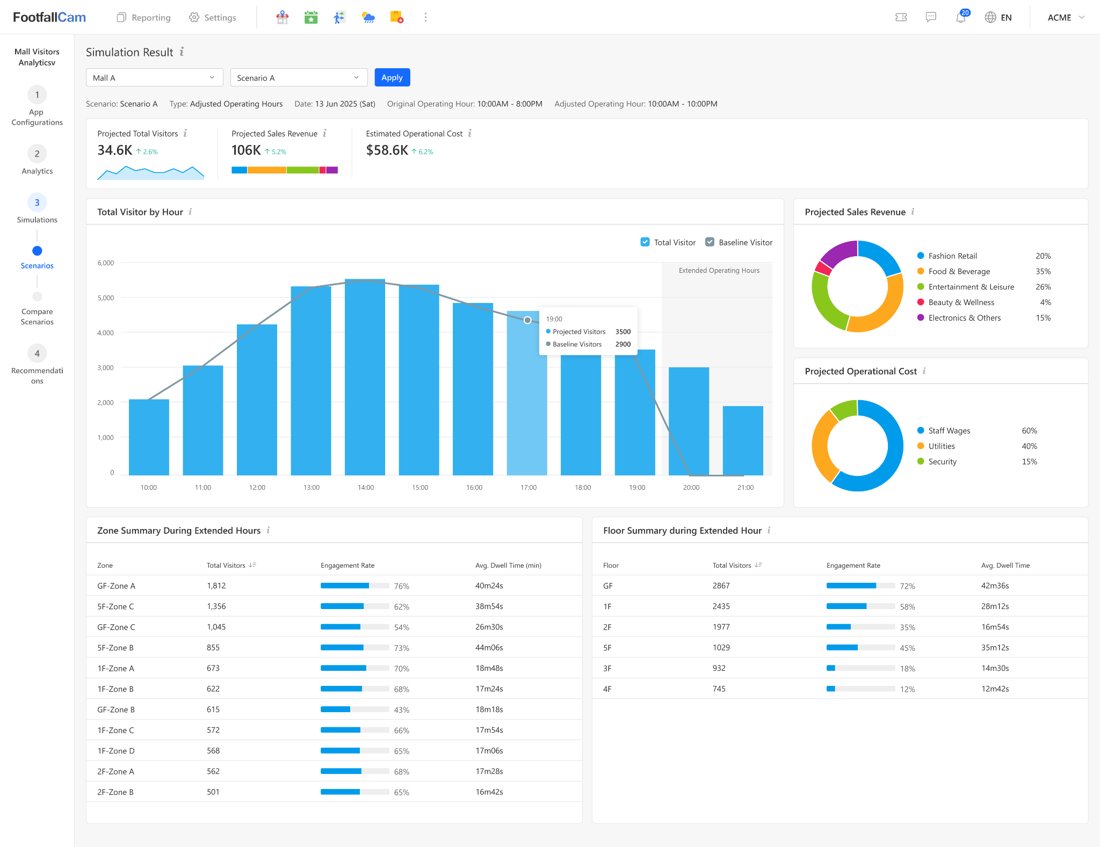The image size is (1100, 847).
Task: Click Staff Wages blue legend dot
Action: point(920,430)
